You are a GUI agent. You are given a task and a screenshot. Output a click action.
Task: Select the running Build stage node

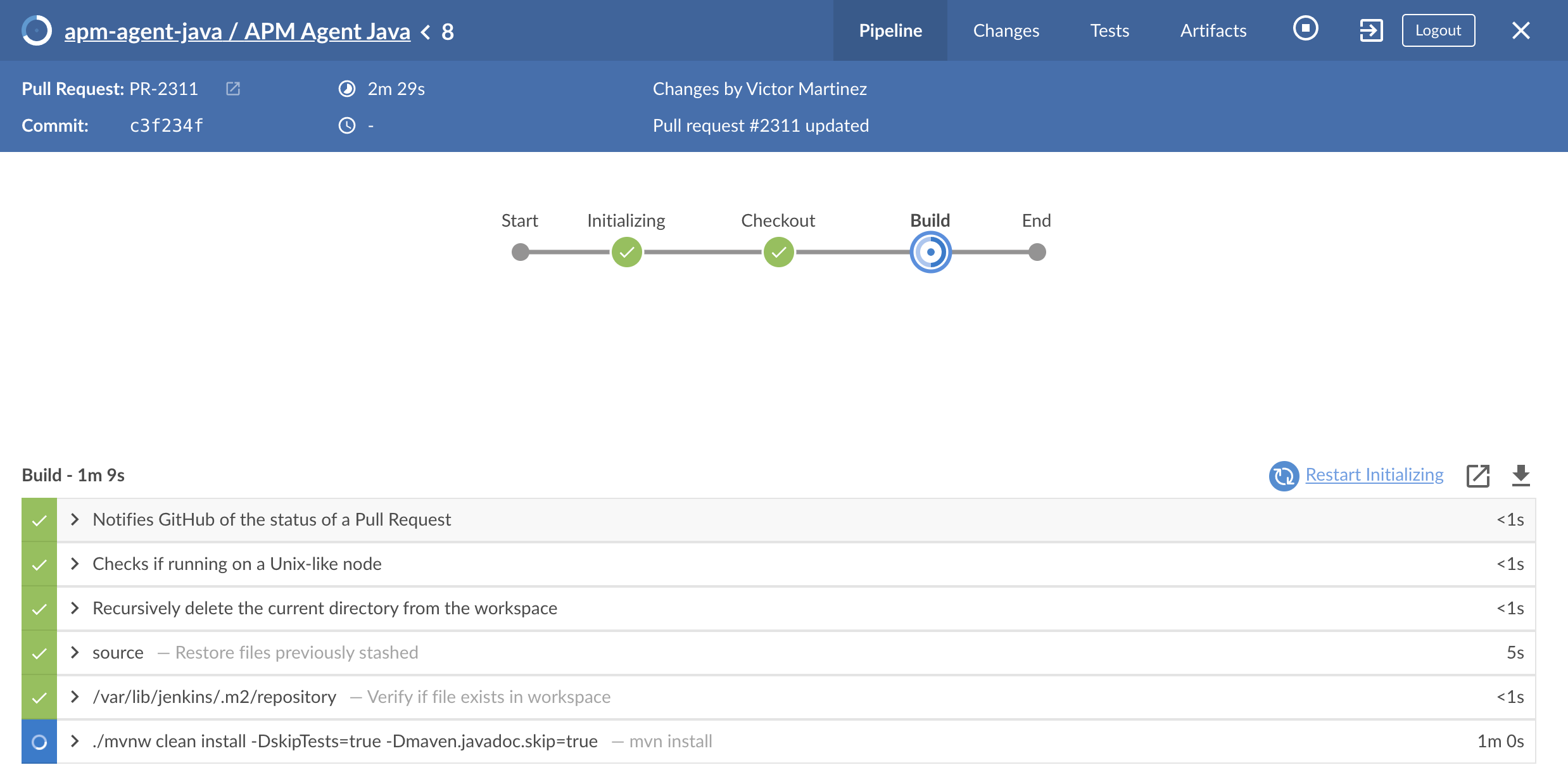(930, 252)
